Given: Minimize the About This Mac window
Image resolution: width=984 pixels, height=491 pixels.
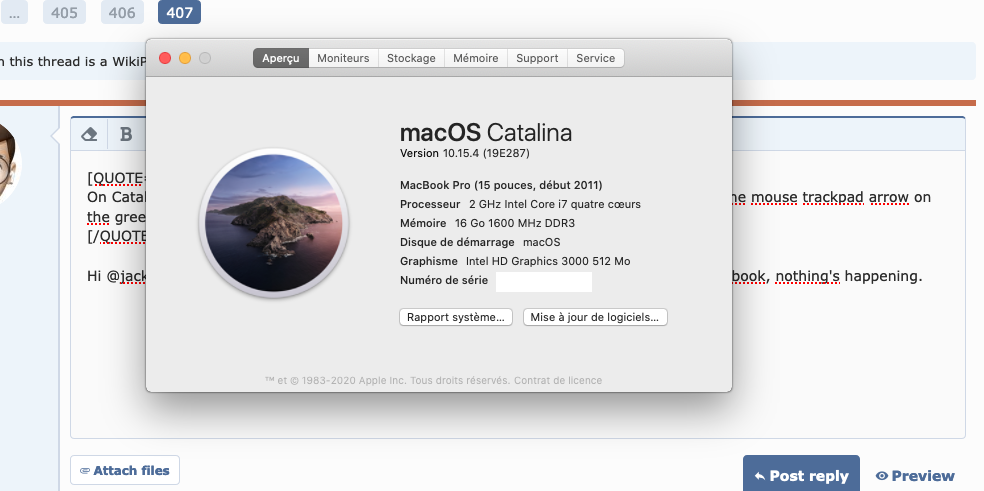Looking at the screenshot, I should 185,58.
